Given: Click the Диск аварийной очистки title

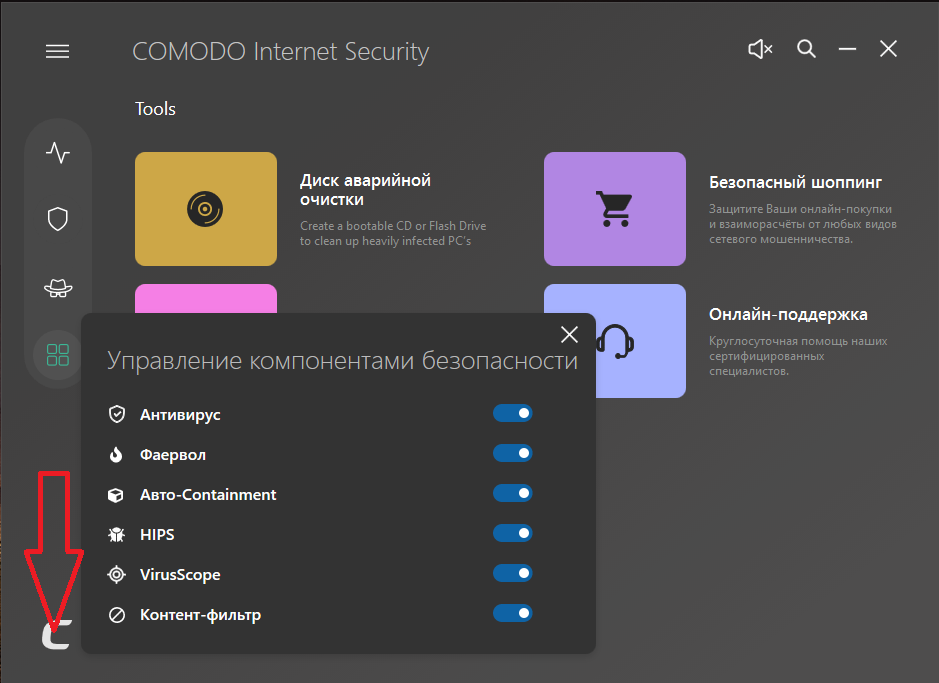Looking at the screenshot, I should point(365,190).
